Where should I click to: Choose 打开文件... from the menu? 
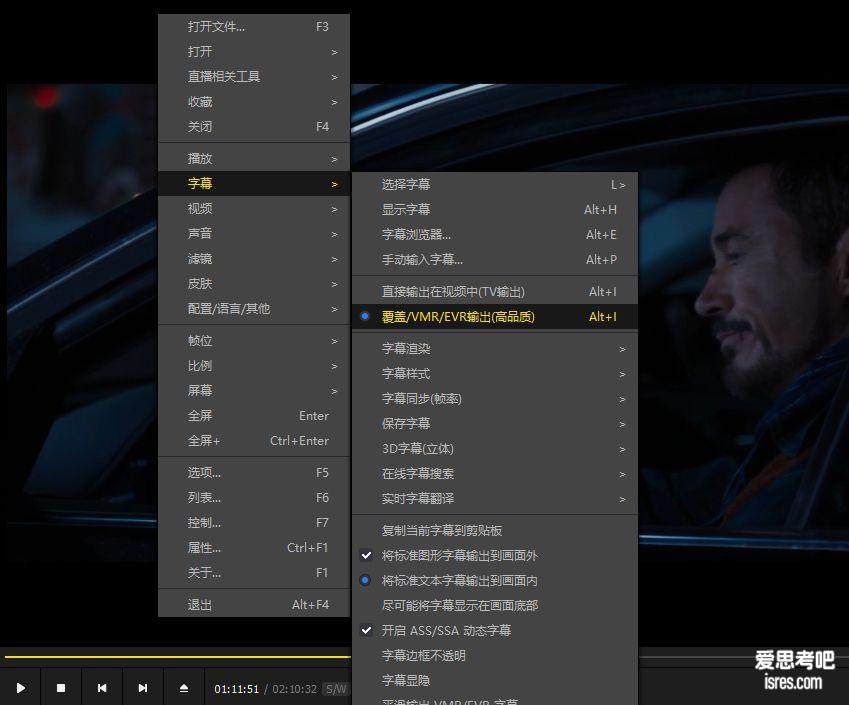point(253,27)
